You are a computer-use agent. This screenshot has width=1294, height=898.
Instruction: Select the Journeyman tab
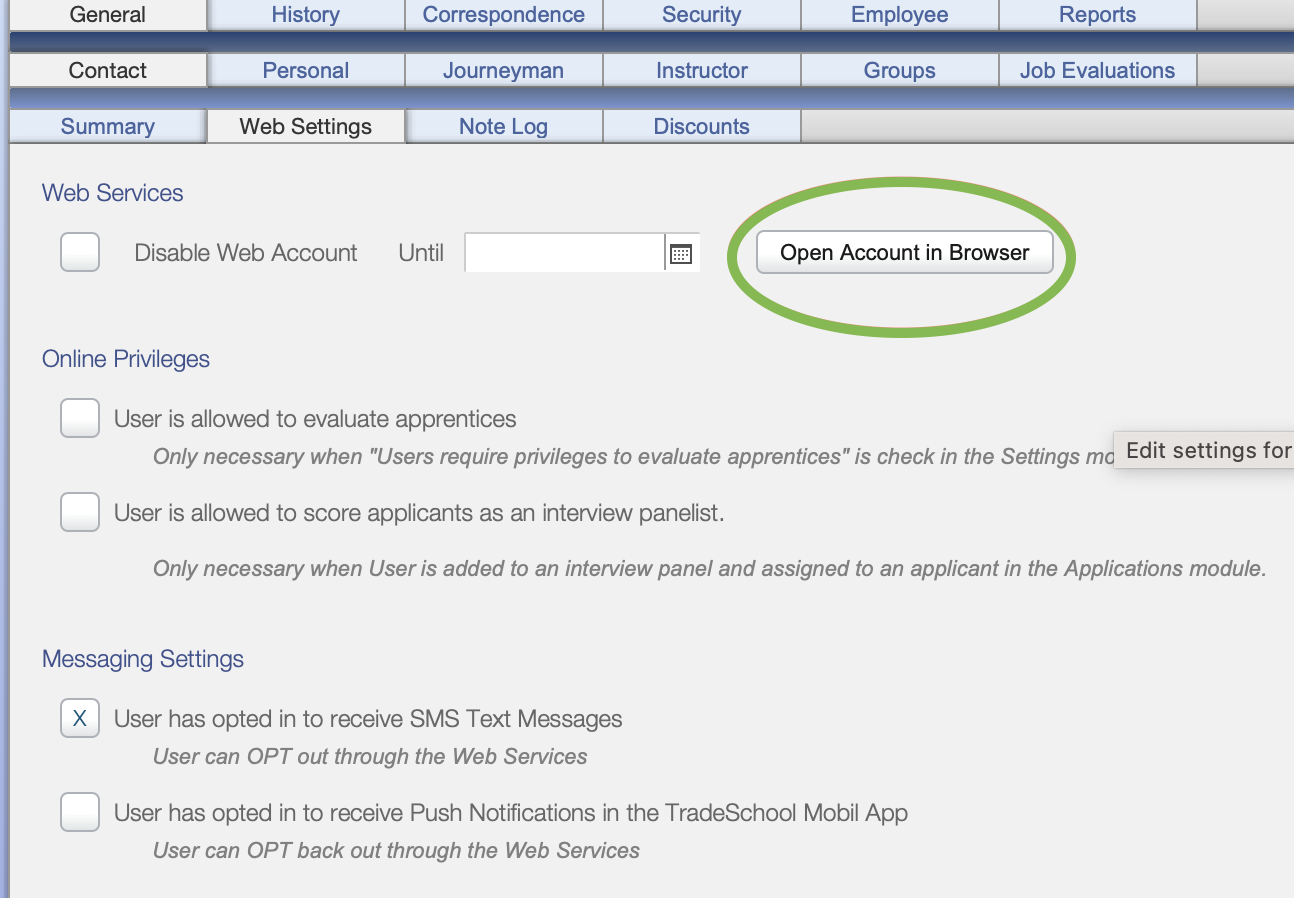pos(503,70)
